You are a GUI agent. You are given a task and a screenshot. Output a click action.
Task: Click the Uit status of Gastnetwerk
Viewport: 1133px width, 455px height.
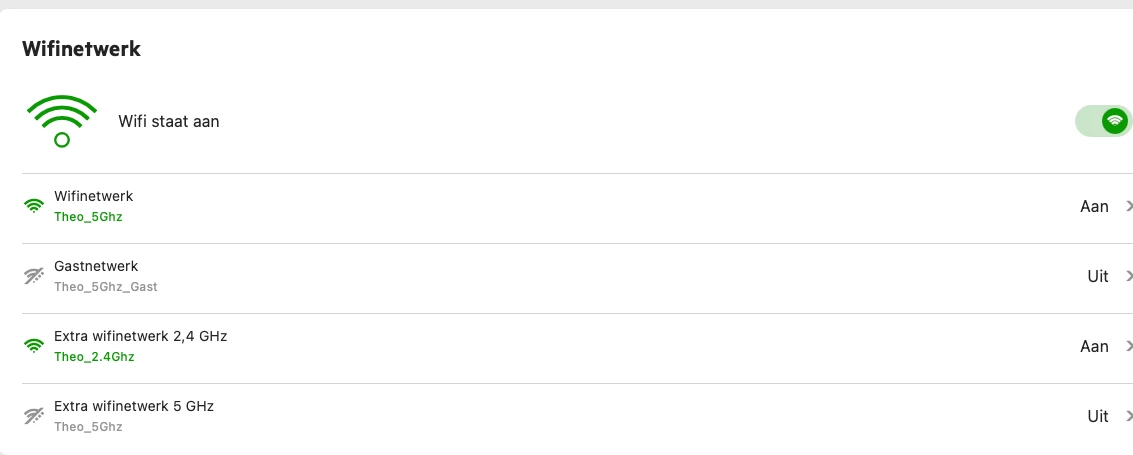(x=1097, y=277)
